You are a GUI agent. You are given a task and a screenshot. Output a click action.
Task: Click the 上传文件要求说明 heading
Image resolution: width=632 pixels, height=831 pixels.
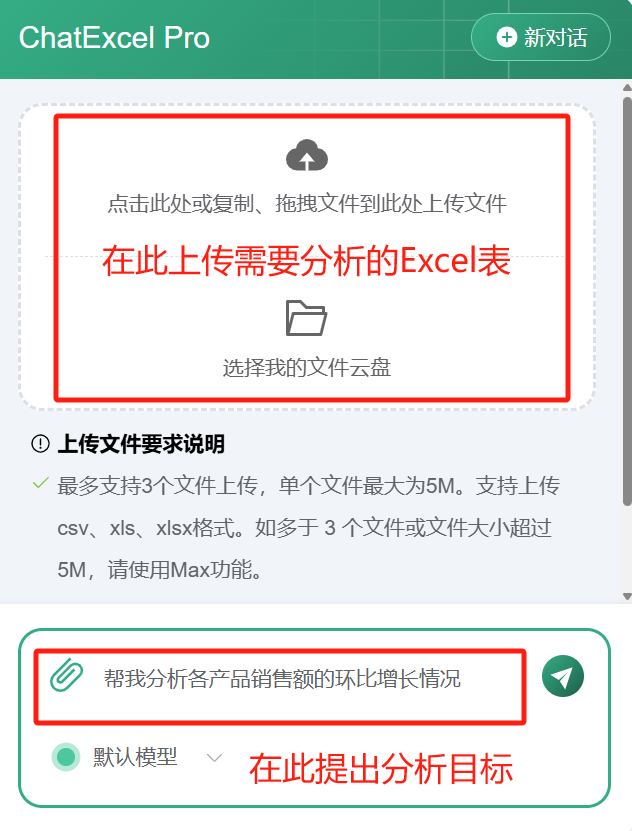[x=141, y=444]
